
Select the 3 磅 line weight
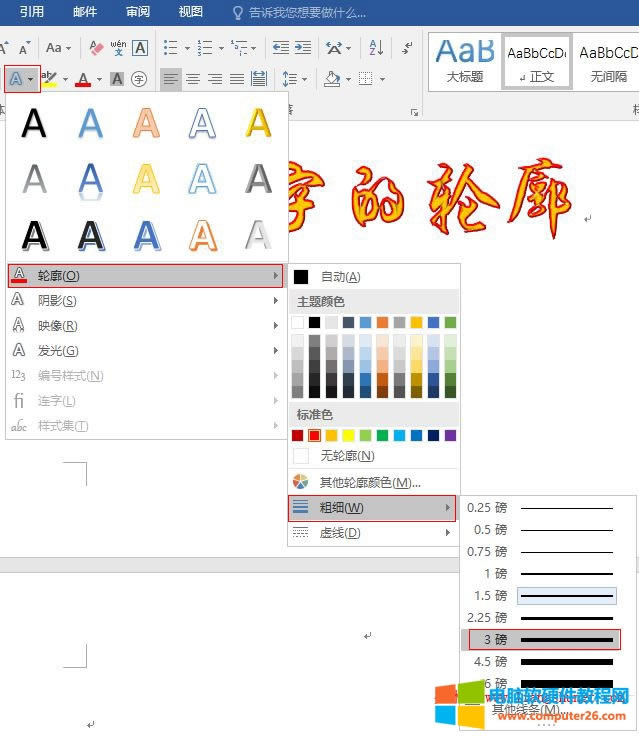(x=545, y=639)
